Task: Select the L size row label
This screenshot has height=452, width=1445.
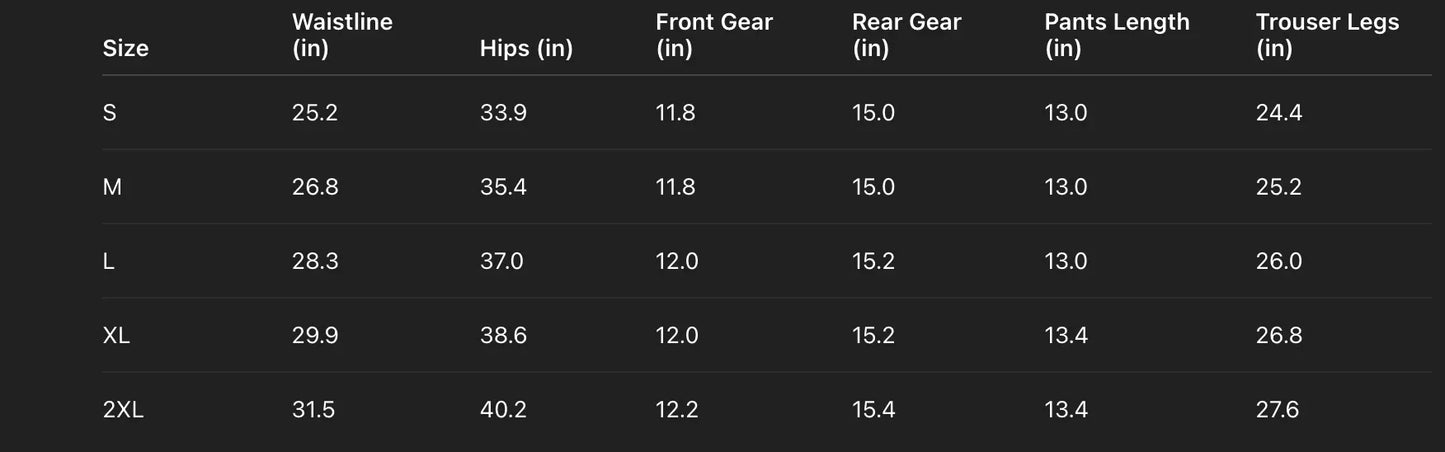Action: click(x=109, y=261)
